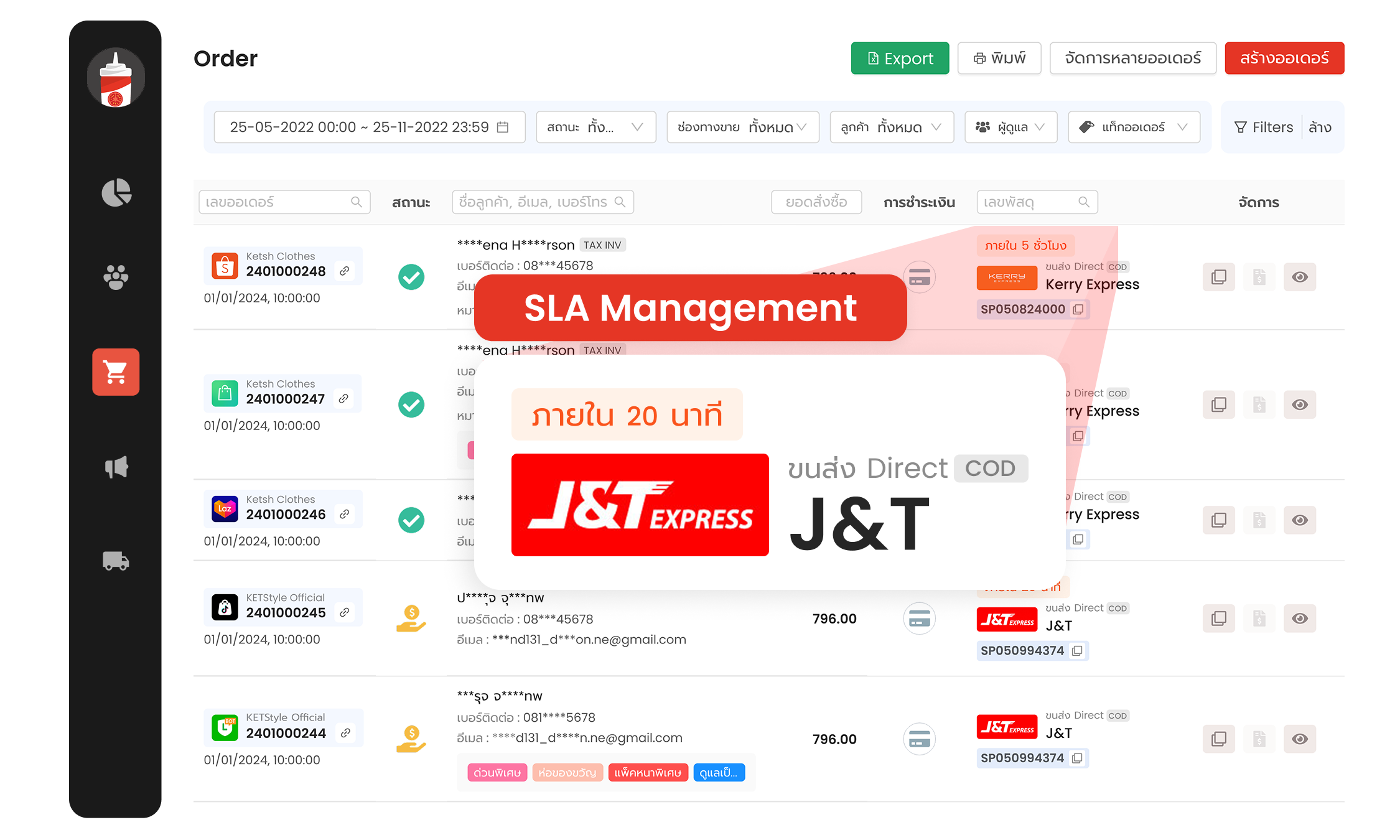Open the megaphone marketing sidebar icon
Image resolution: width=1400 pixels, height=840 pixels.
[x=116, y=467]
